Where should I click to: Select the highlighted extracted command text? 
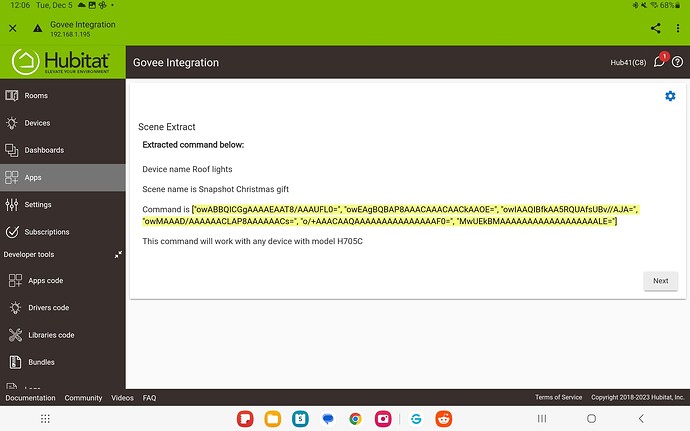pos(390,215)
